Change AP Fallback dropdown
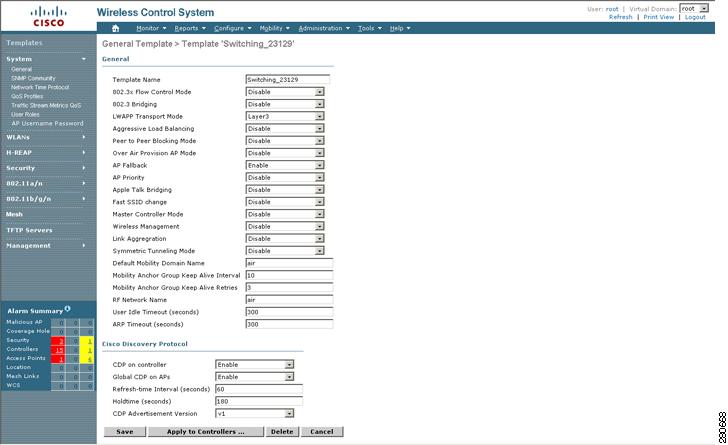 pyautogui.click(x=285, y=165)
